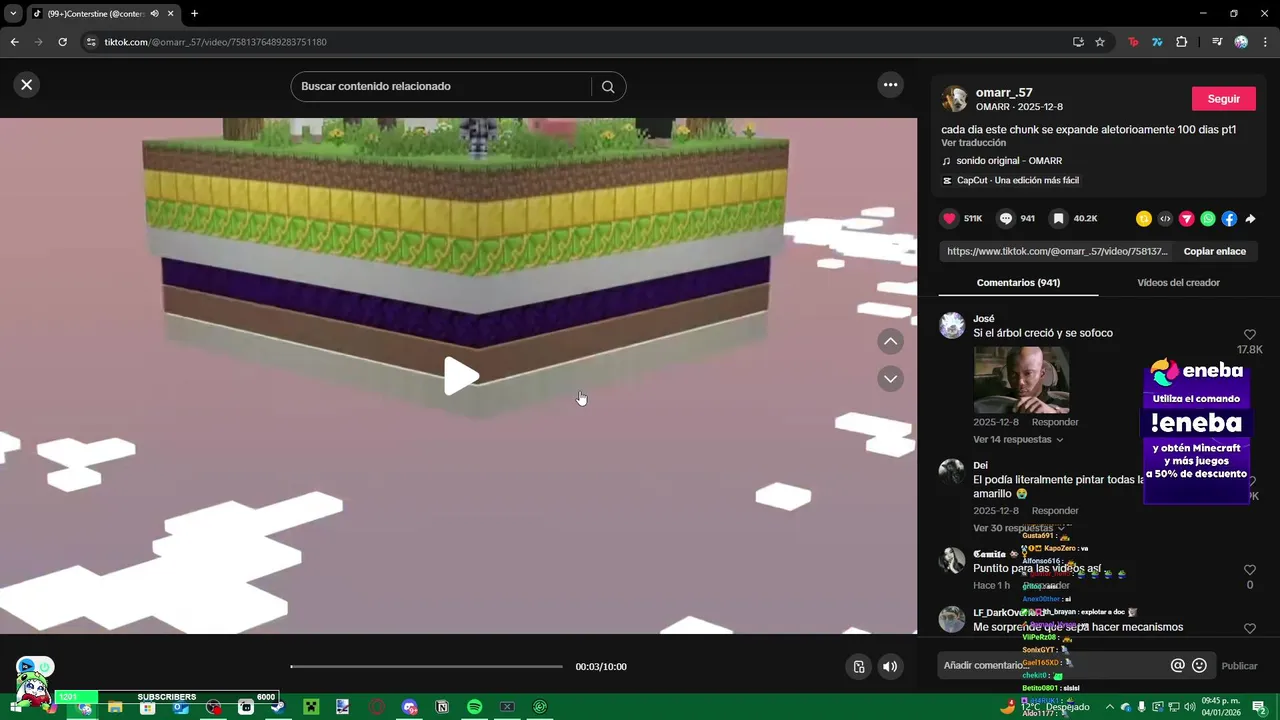Open the omarr_.57 username link
1280x720 pixels.
[1004, 92]
